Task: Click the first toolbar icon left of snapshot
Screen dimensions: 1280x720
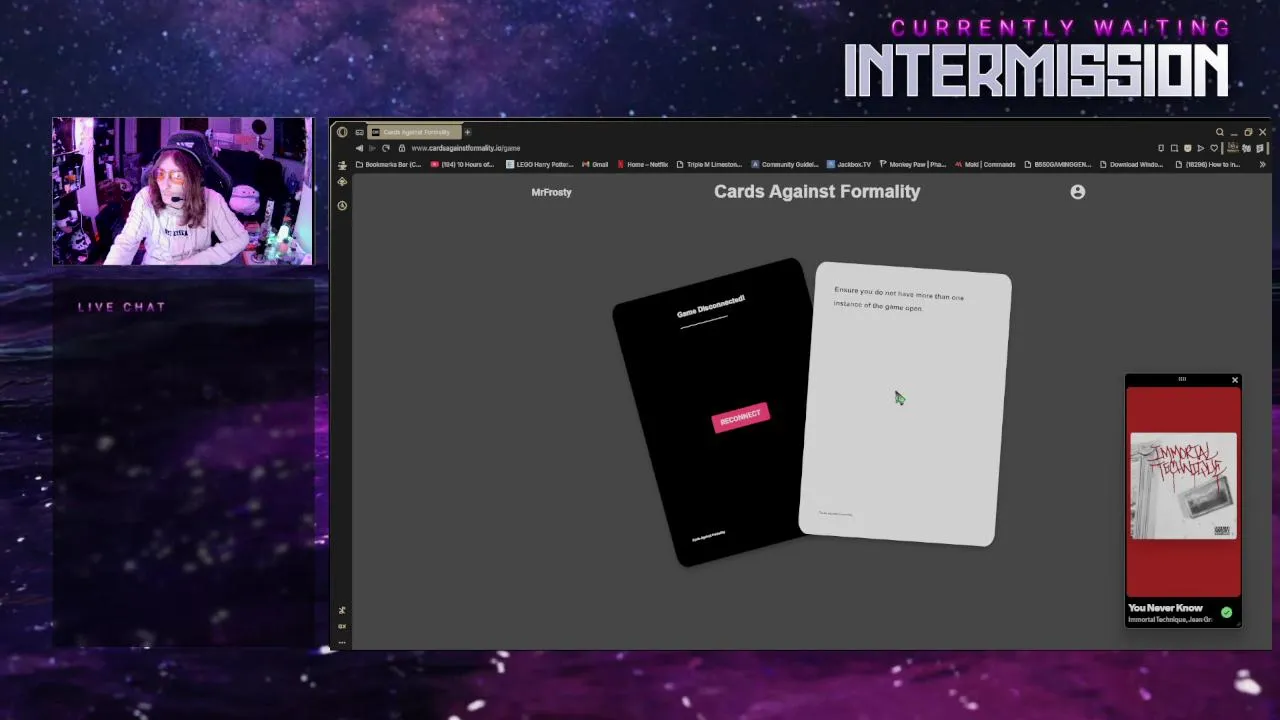Action: click(1161, 148)
